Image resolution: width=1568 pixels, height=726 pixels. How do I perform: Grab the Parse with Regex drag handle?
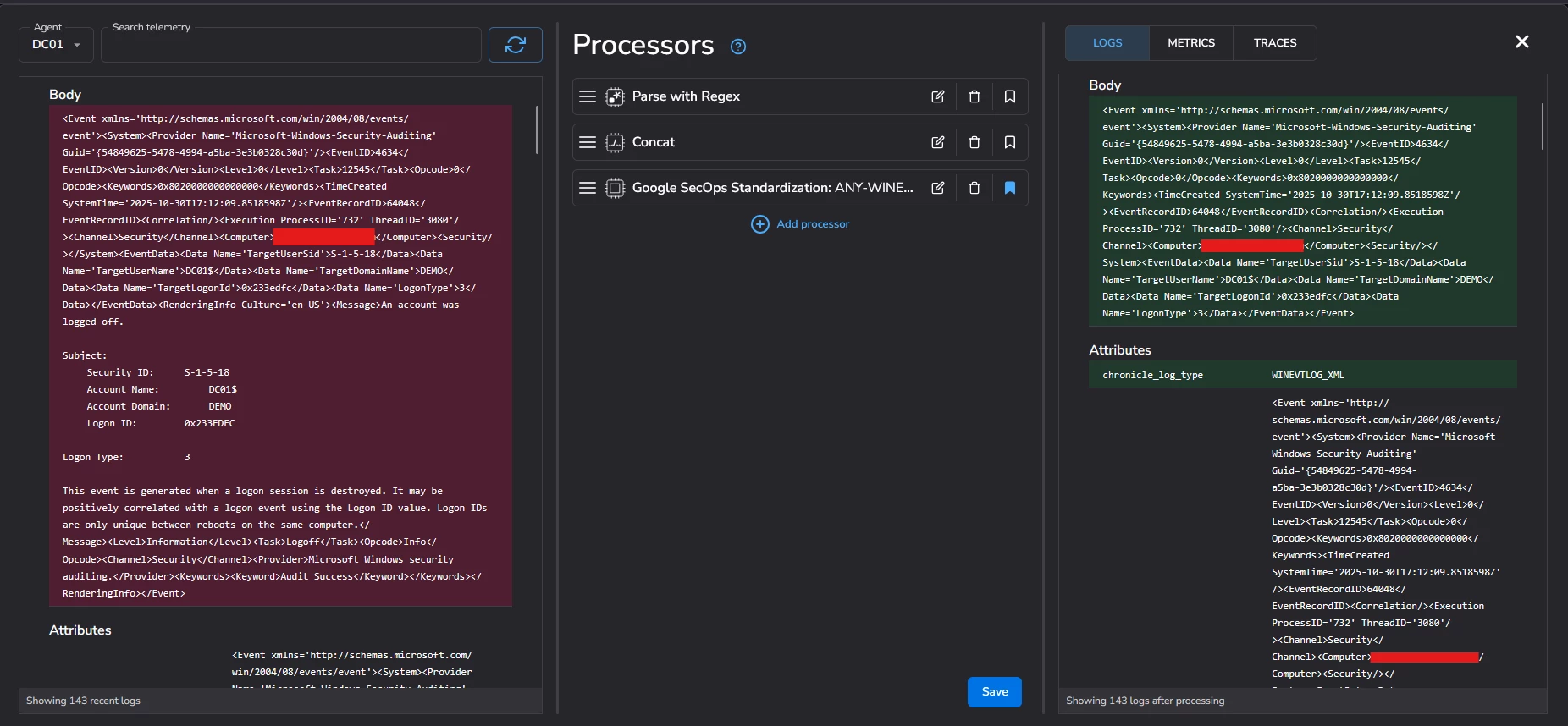click(588, 96)
